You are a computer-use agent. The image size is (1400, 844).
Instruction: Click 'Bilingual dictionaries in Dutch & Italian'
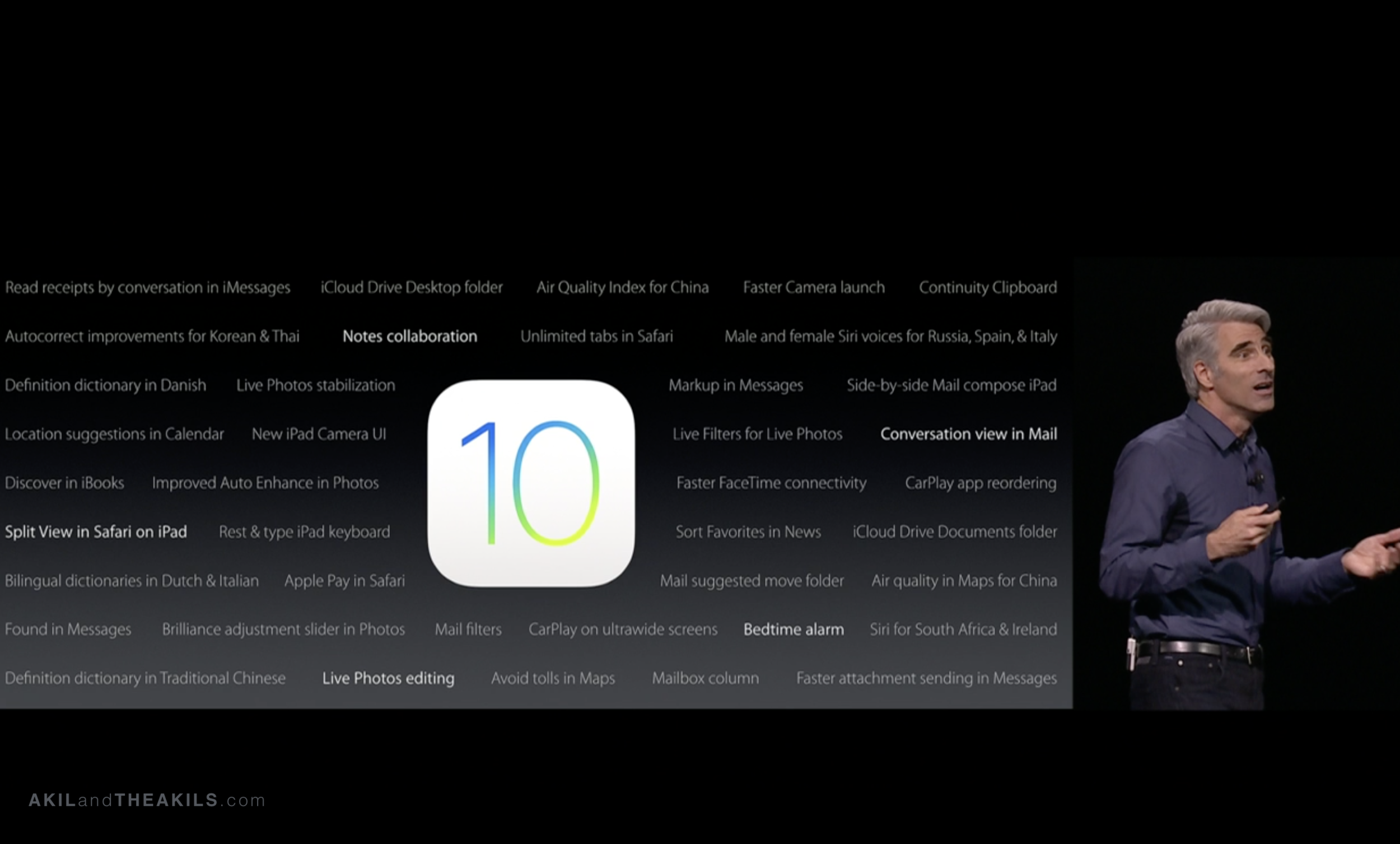132,581
